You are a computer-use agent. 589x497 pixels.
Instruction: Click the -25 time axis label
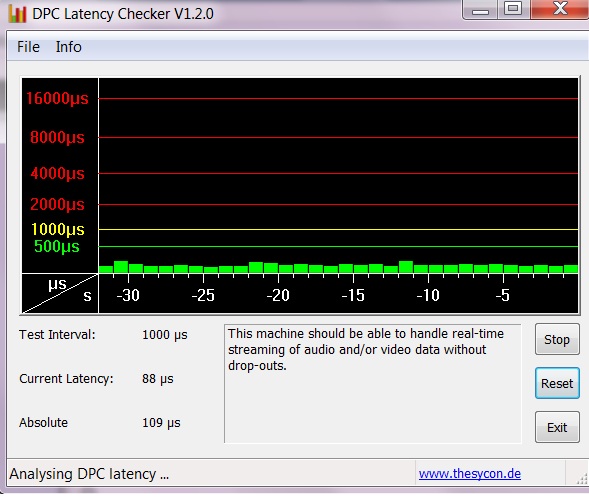[203, 295]
